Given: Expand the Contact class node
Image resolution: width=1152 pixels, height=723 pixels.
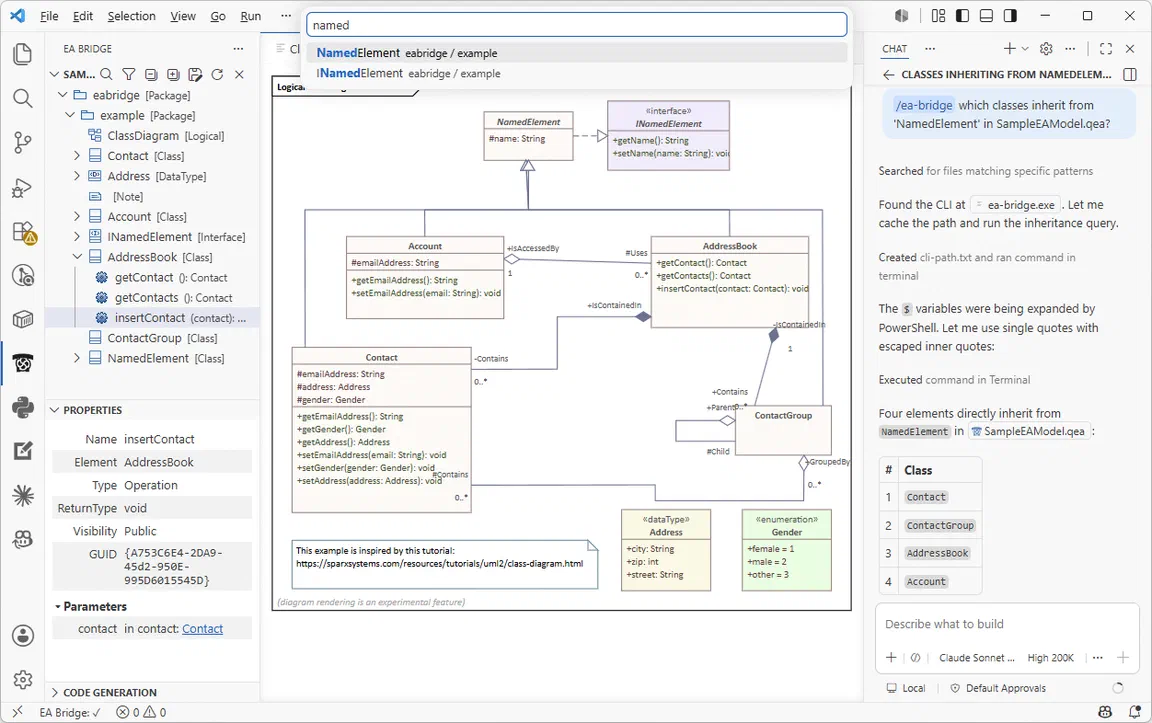Looking at the screenshot, I should coord(77,156).
